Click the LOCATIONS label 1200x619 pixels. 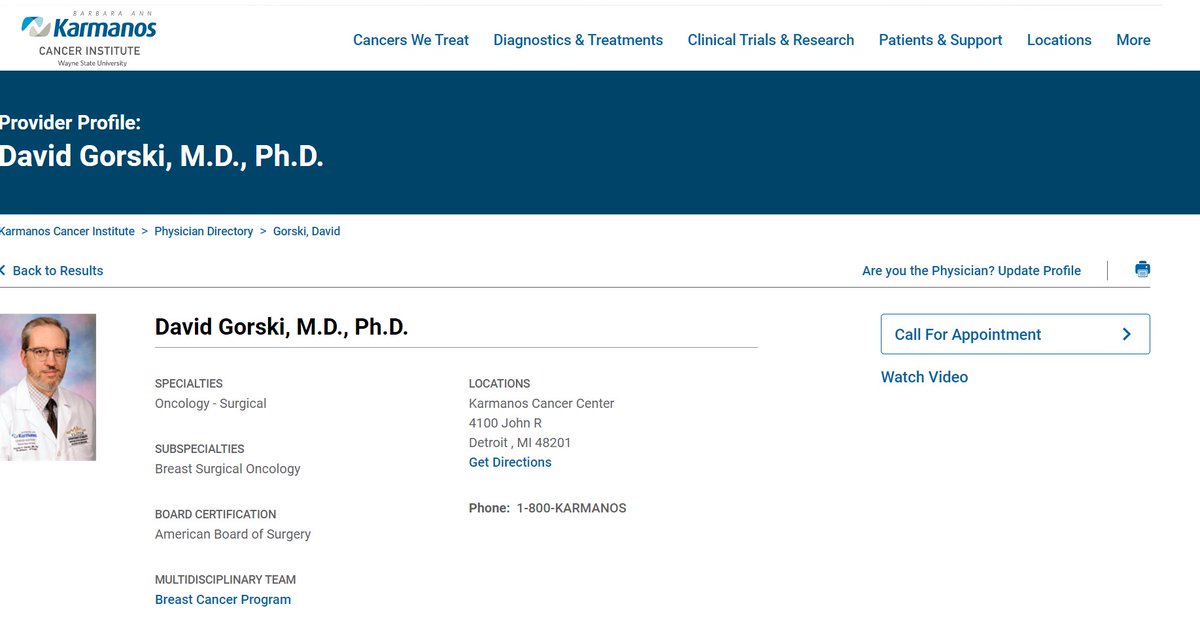click(x=500, y=383)
